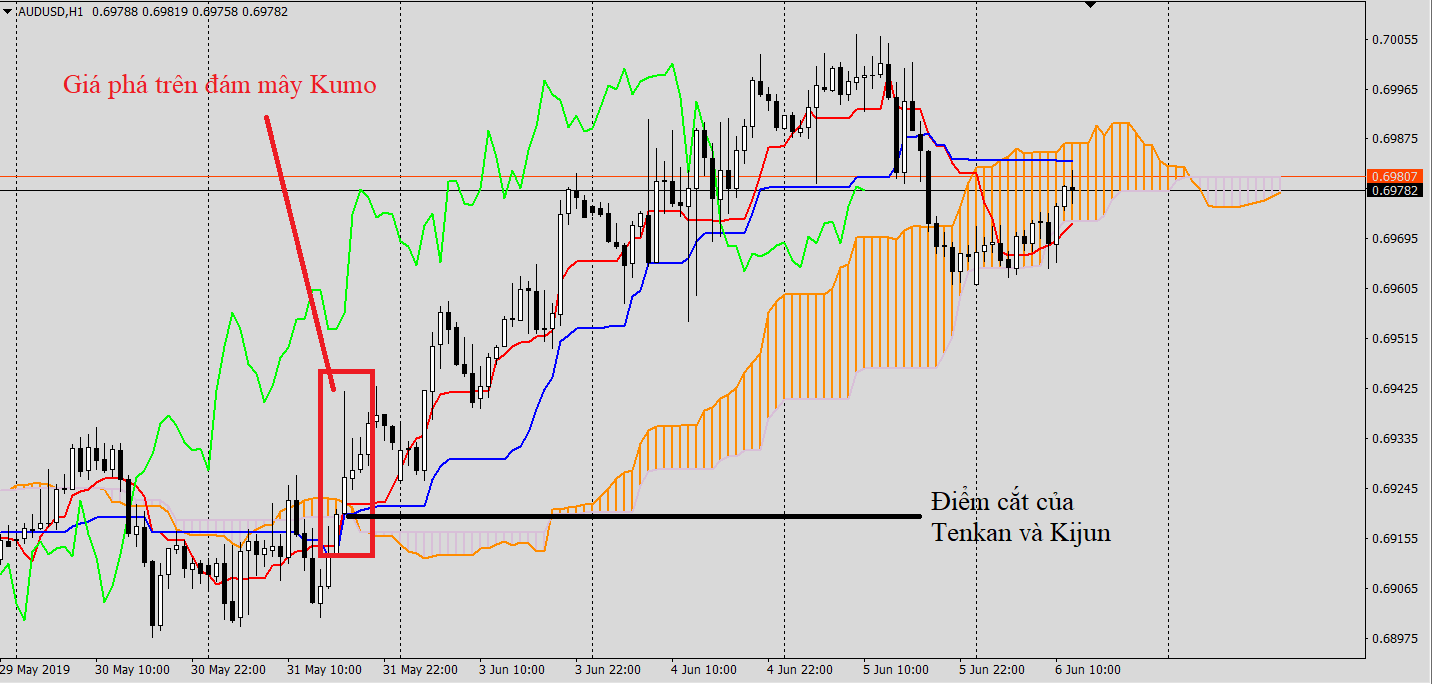Click the 0.68975 price scale label
The image size is (1432, 684).
tap(1396, 638)
